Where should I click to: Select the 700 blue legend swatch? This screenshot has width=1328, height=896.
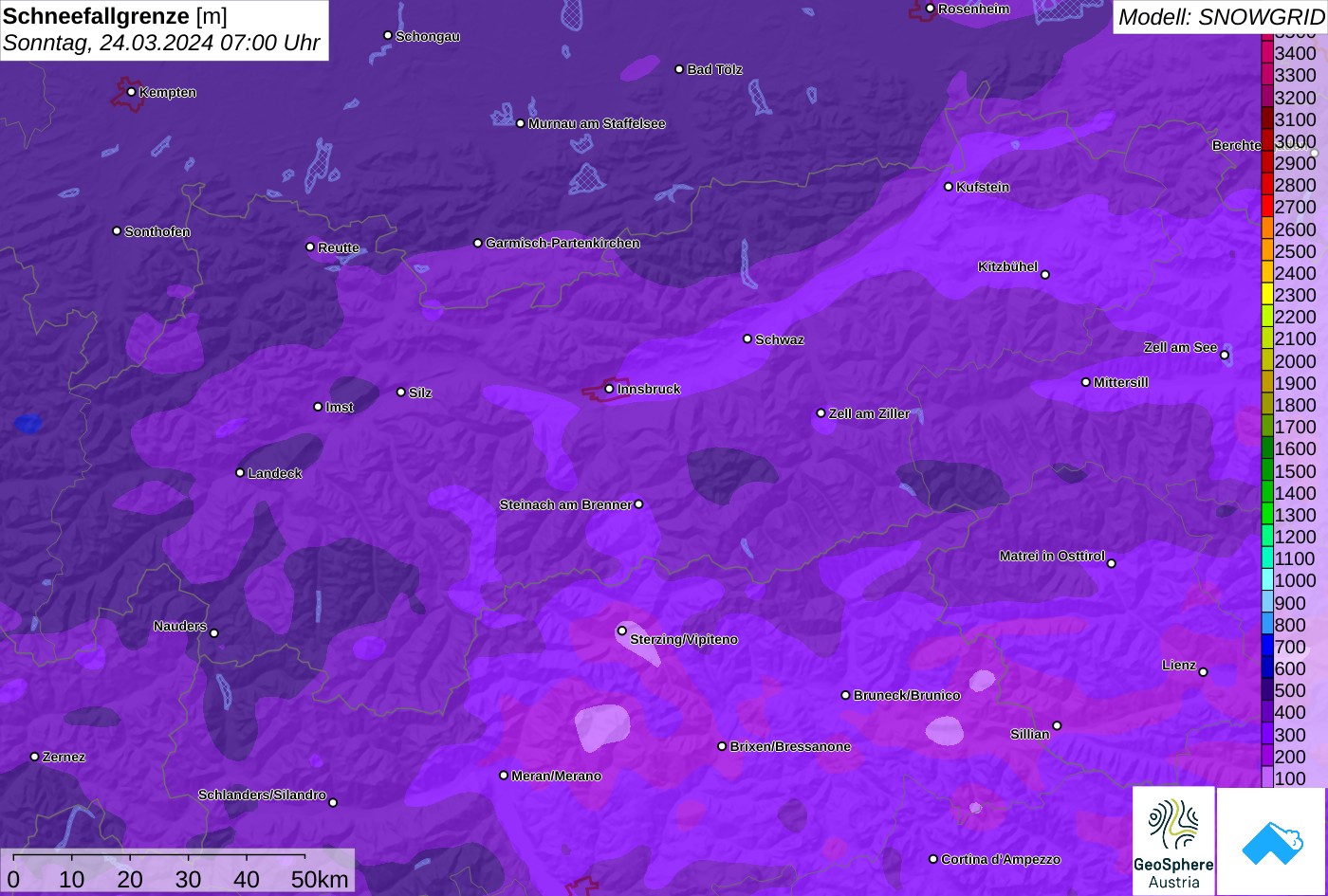[1267, 647]
